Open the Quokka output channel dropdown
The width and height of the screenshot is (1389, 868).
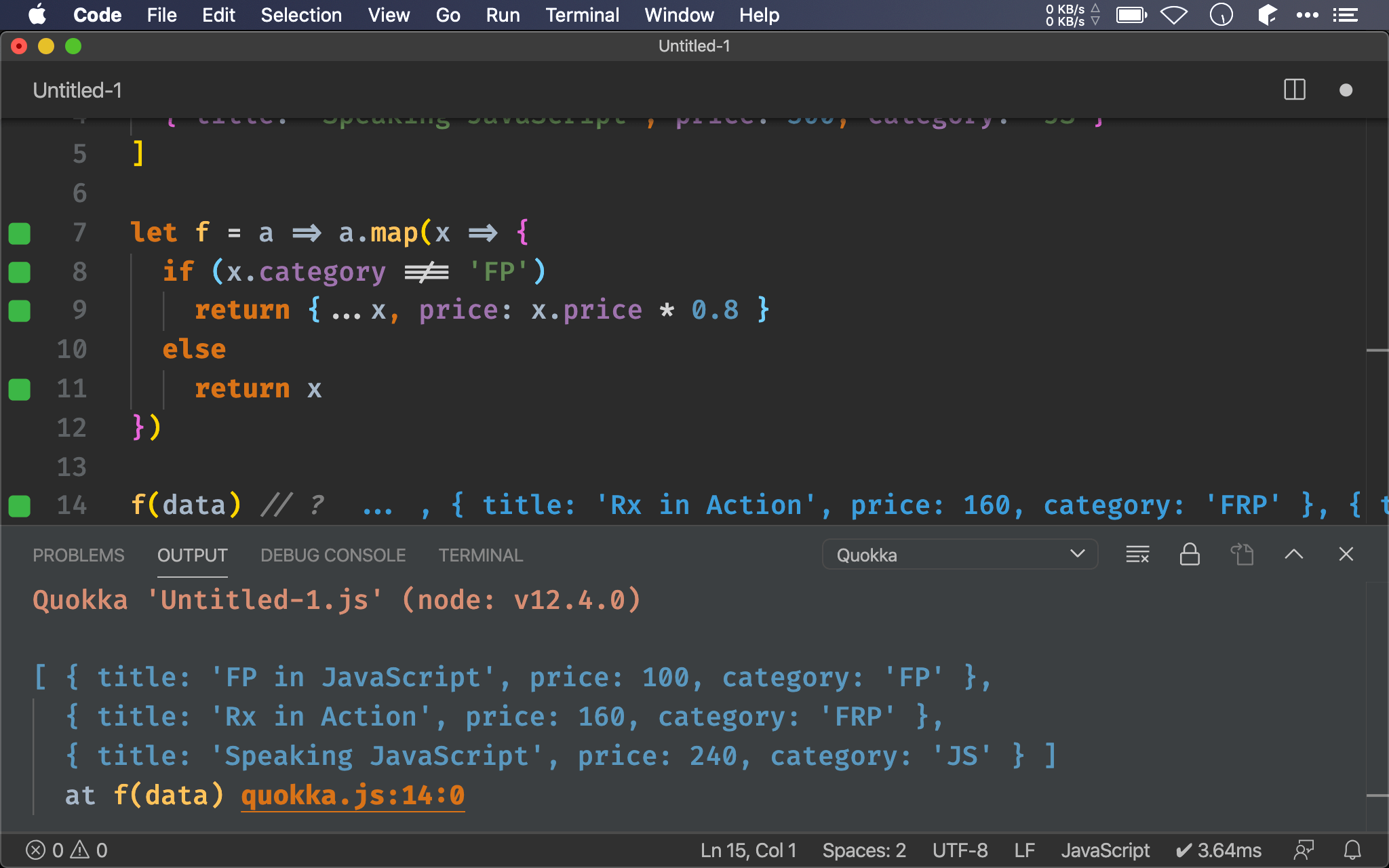[960, 555]
